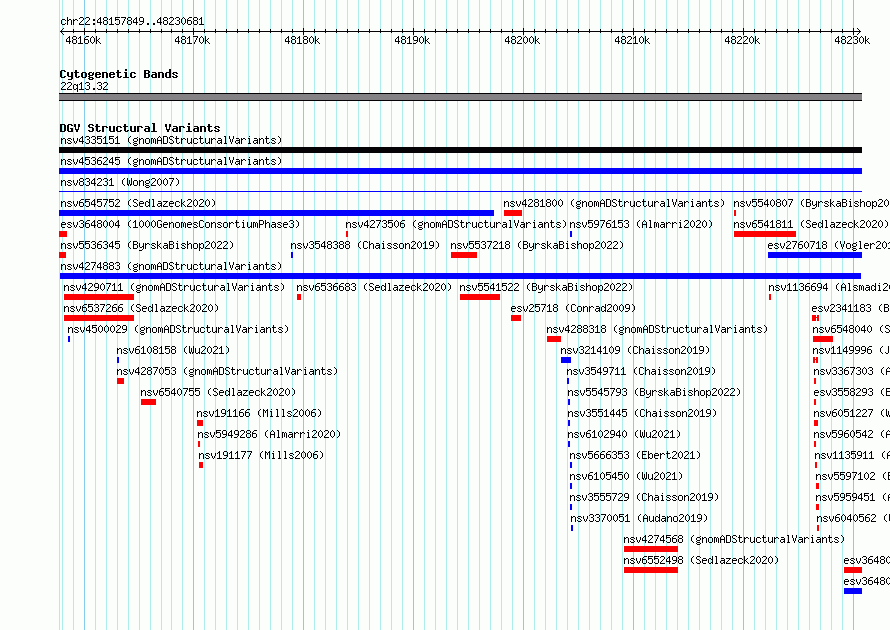Open nsv4287053 gnomADStructuralVariants variant

[x=227, y=371]
